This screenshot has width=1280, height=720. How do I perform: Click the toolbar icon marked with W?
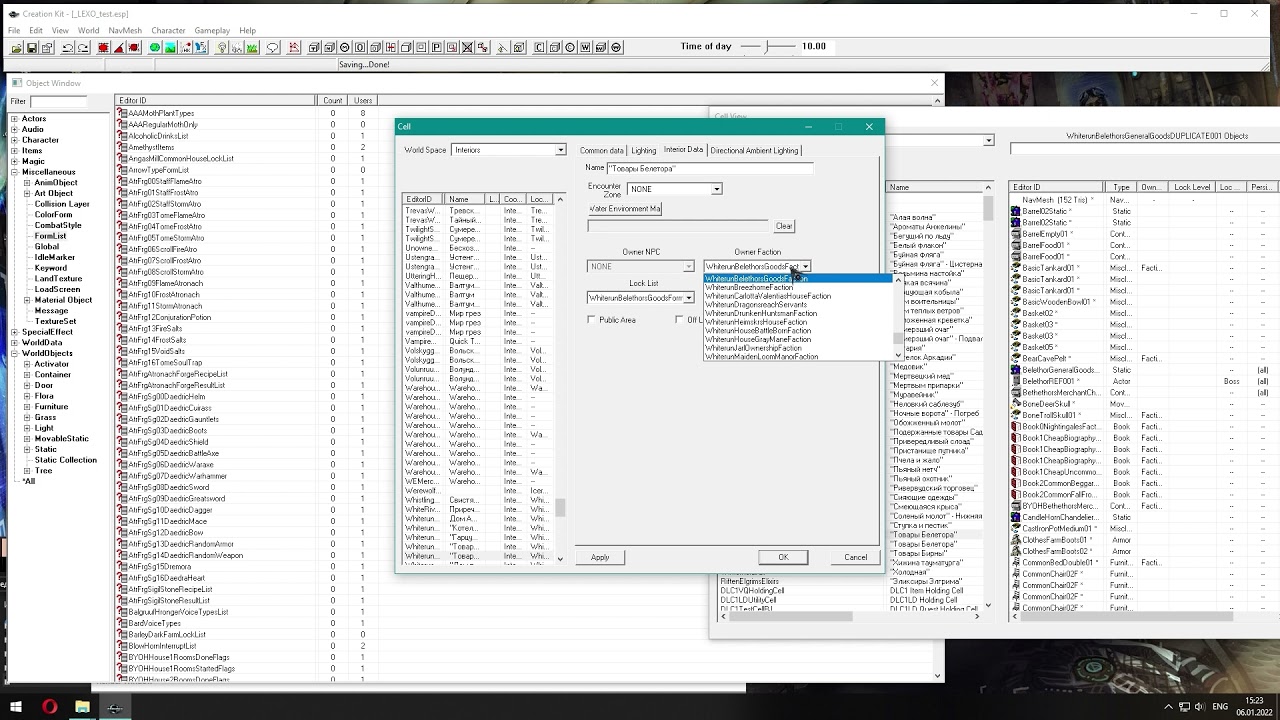tap(585, 47)
